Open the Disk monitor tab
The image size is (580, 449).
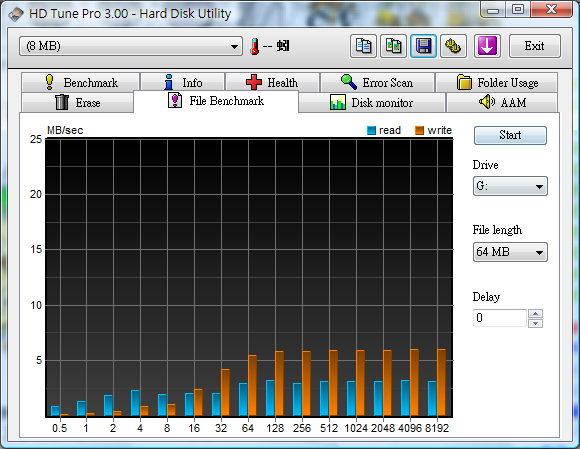372,102
